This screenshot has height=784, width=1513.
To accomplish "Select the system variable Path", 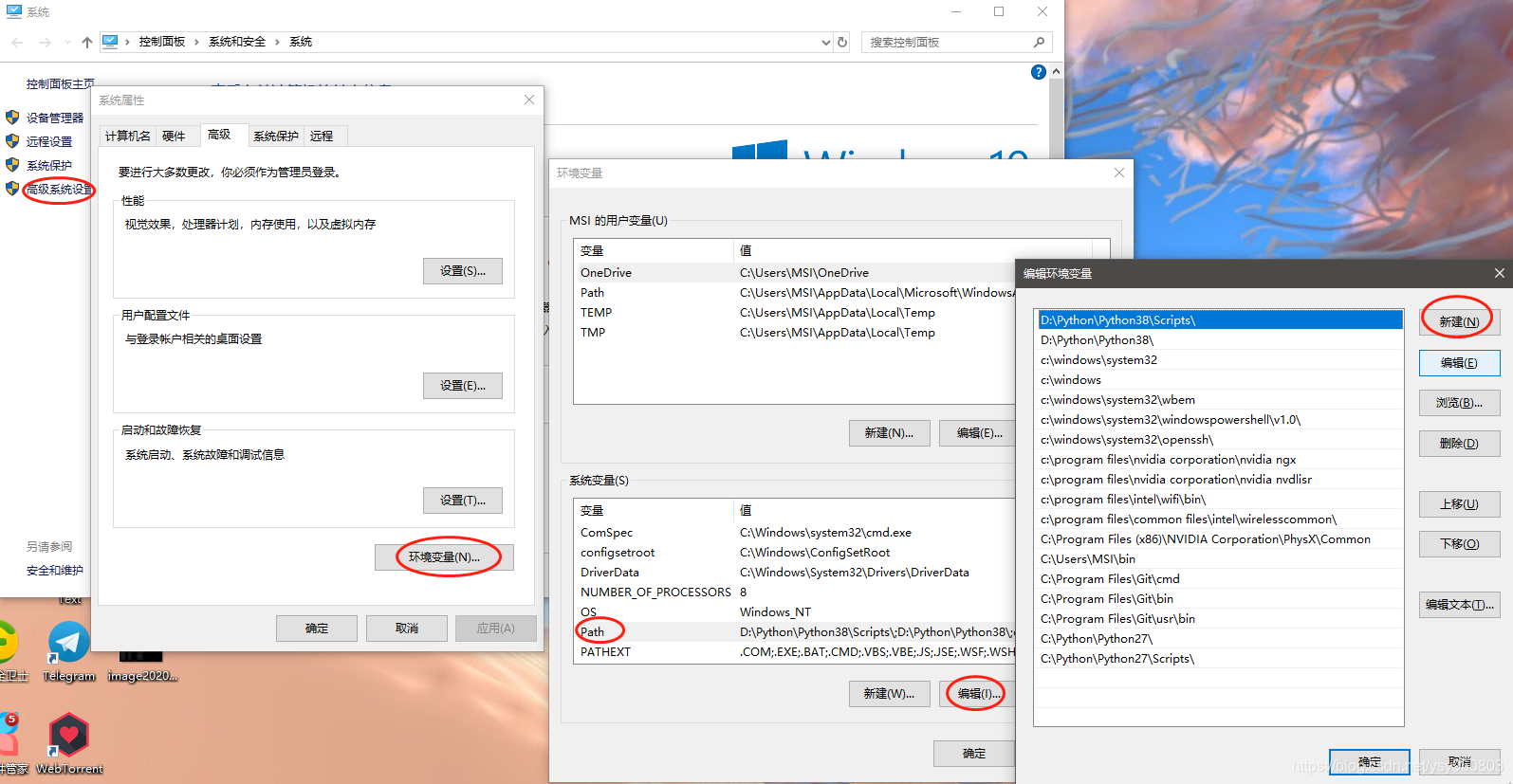I will click(x=795, y=632).
